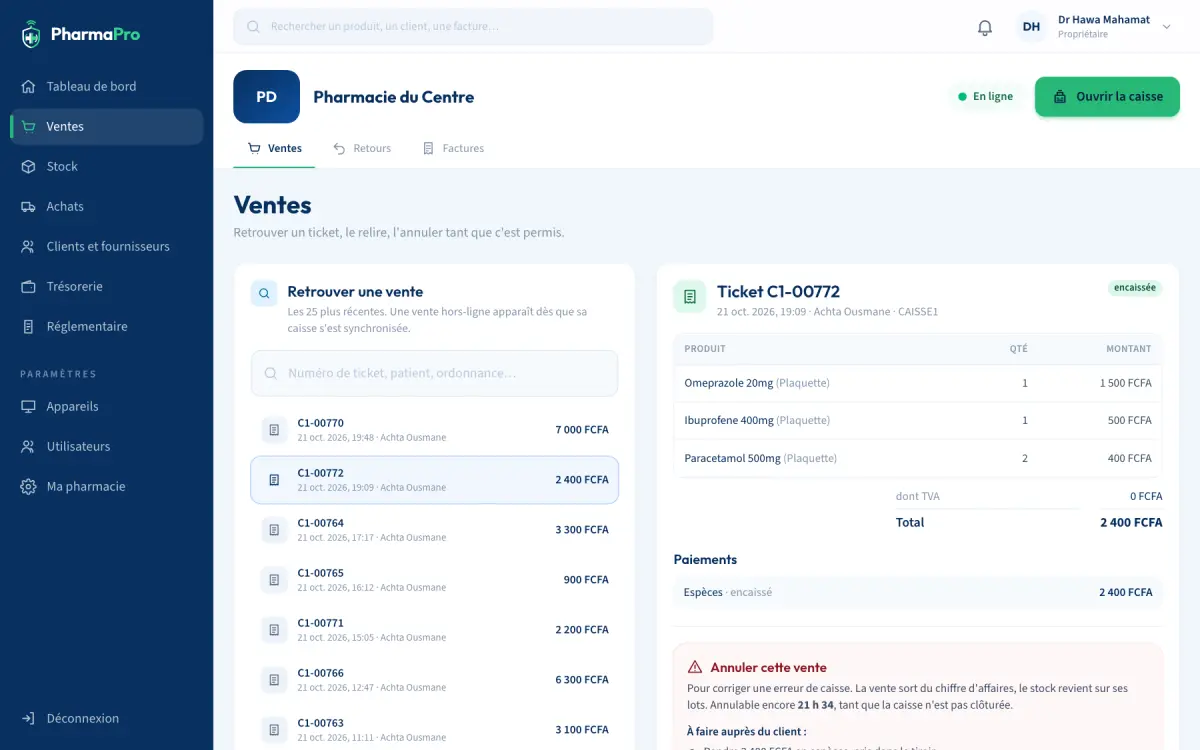Image resolution: width=1200 pixels, height=750 pixels.
Task: Click Ouvrir la caisse button
Action: point(1107,97)
